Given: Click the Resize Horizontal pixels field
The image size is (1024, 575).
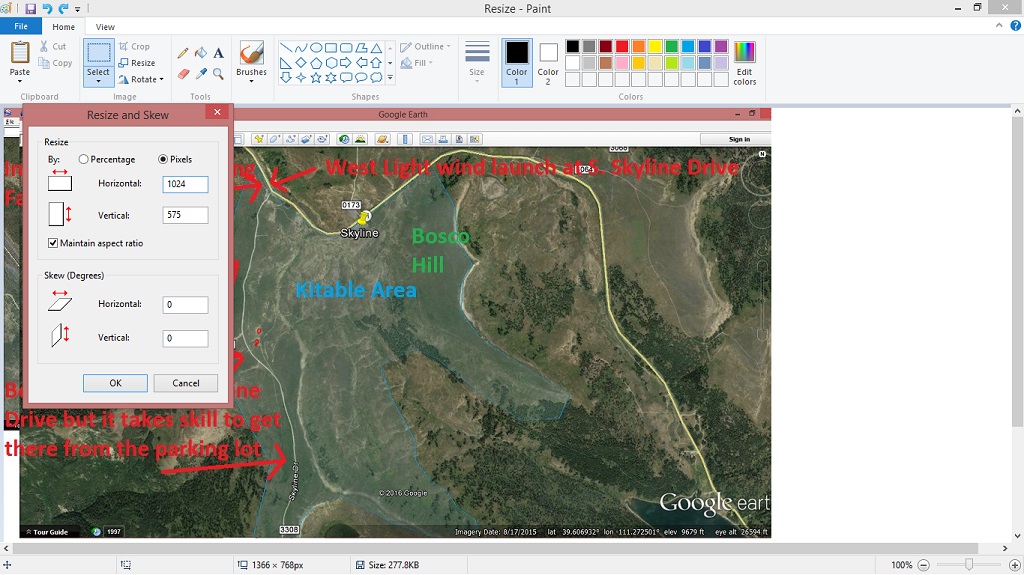Looking at the screenshot, I should [185, 184].
